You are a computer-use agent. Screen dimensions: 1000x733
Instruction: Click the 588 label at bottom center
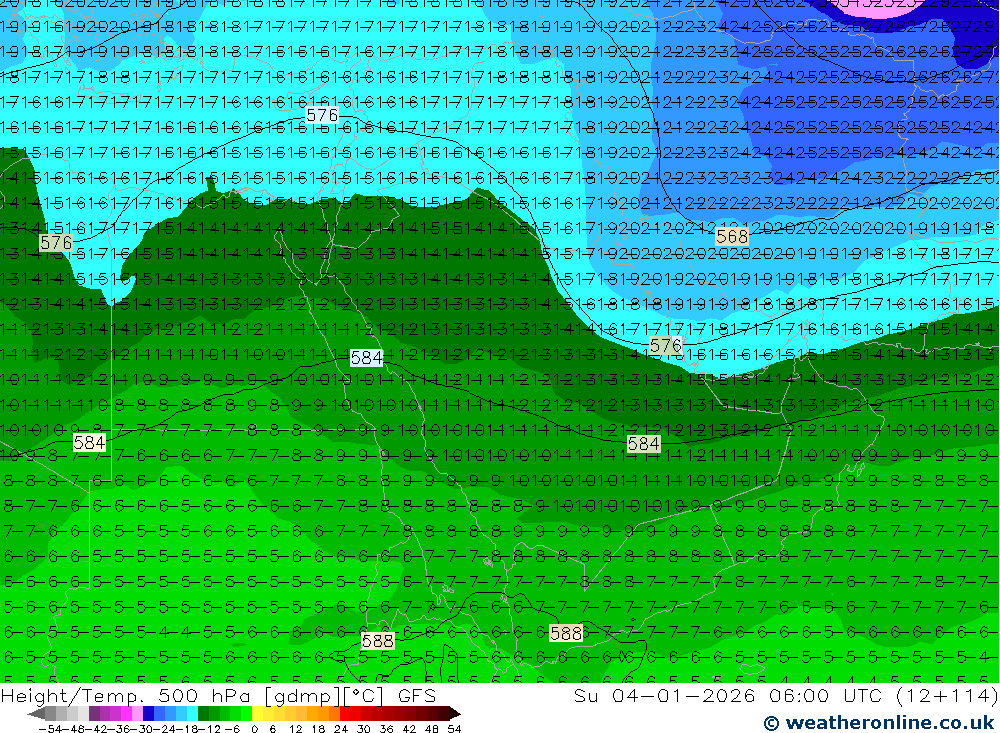coord(378,640)
